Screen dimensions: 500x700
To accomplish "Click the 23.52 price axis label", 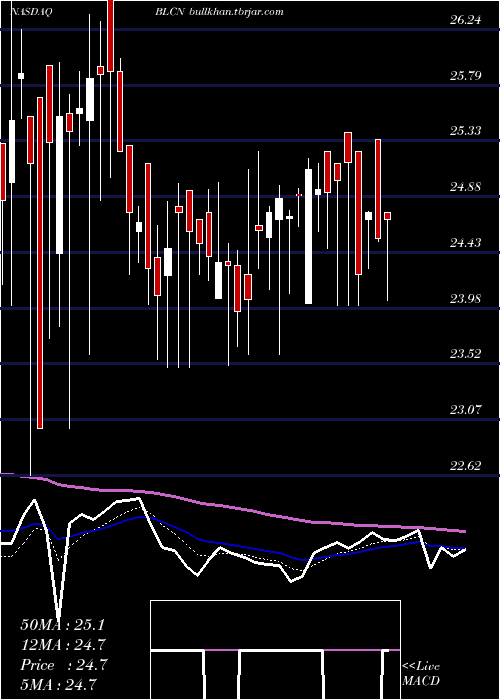I will tap(466, 354).
